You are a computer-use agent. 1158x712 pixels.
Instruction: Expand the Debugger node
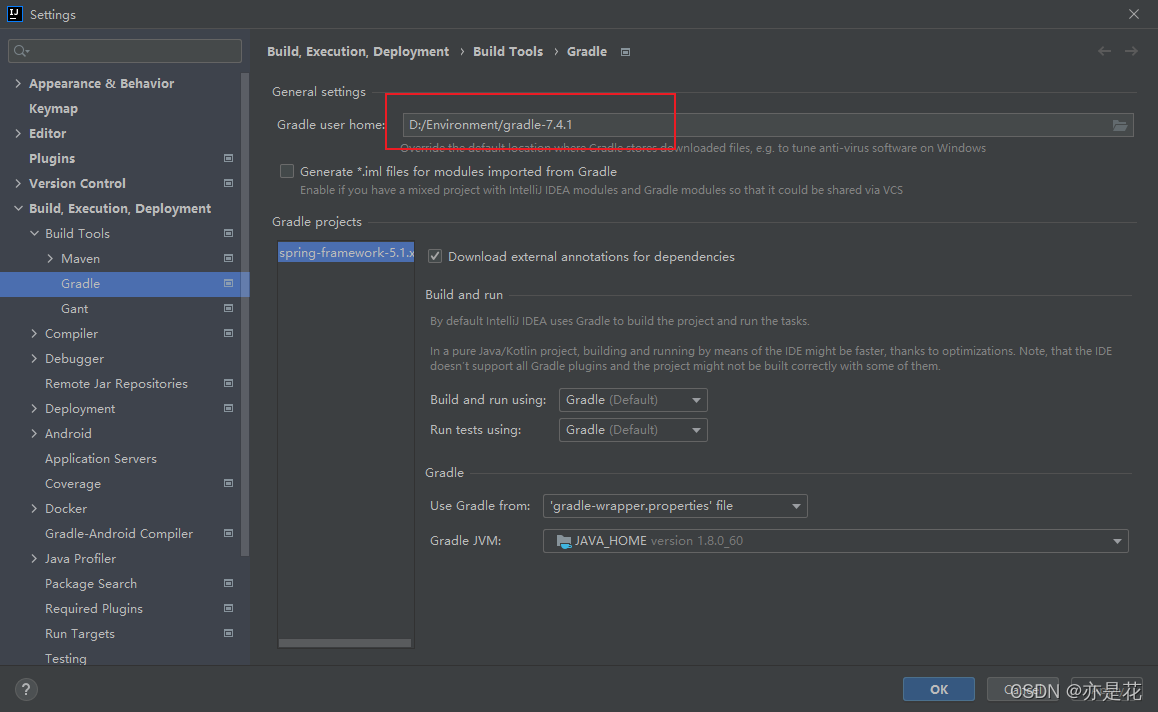(x=34, y=358)
